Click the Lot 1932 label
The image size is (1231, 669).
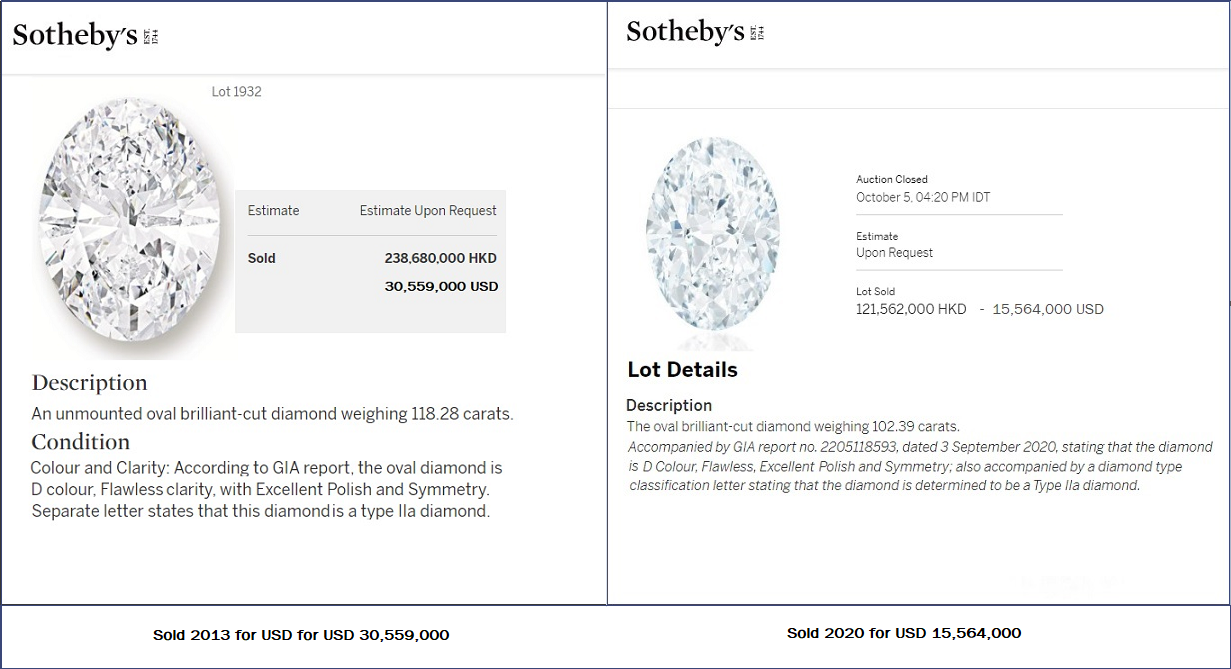tap(236, 92)
